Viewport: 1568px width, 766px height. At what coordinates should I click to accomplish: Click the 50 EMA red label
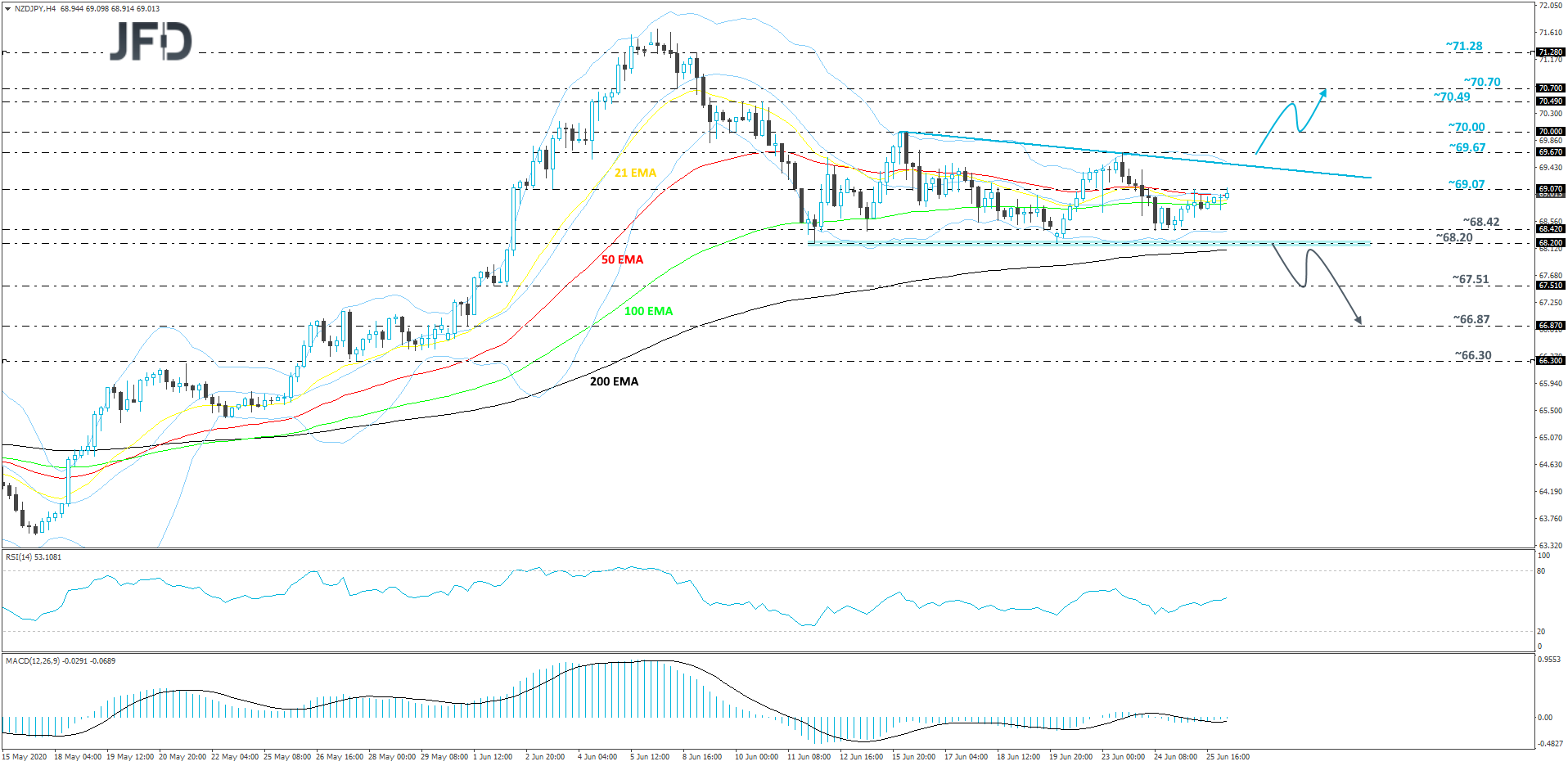click(622, 259)
